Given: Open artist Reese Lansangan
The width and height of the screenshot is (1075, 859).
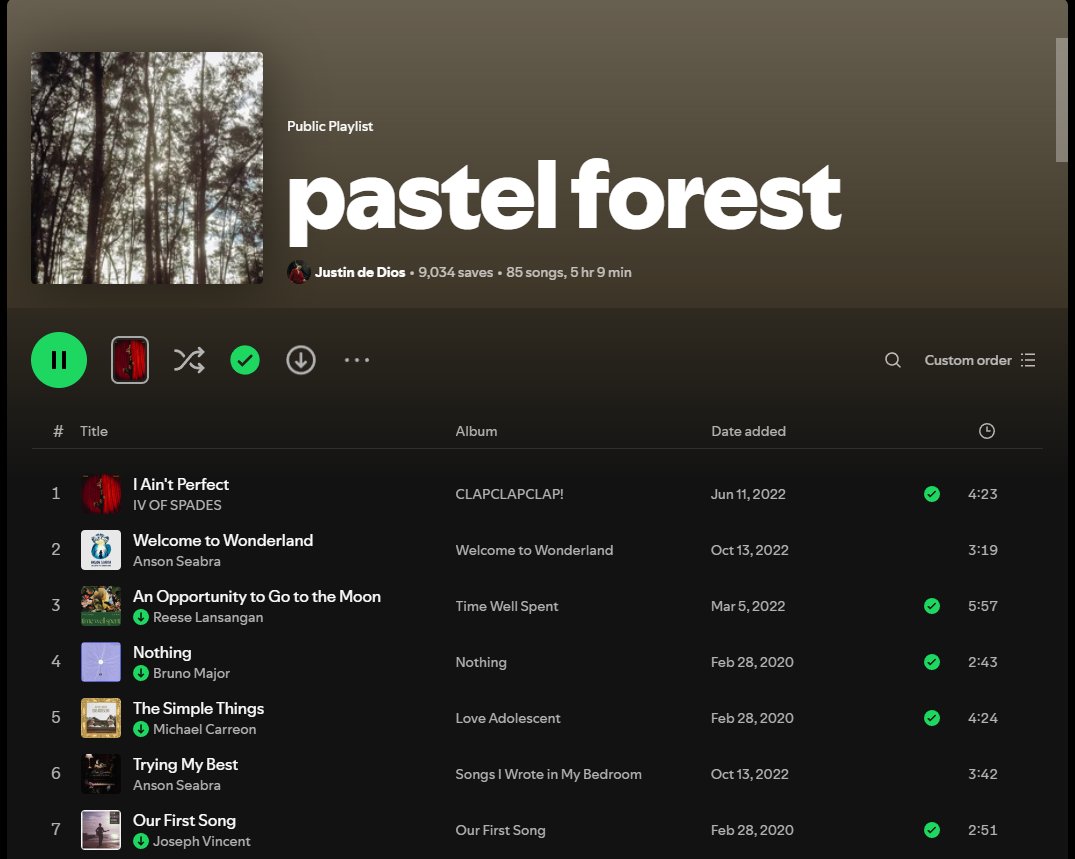Looking at the screenshot, I should point(208,617).
